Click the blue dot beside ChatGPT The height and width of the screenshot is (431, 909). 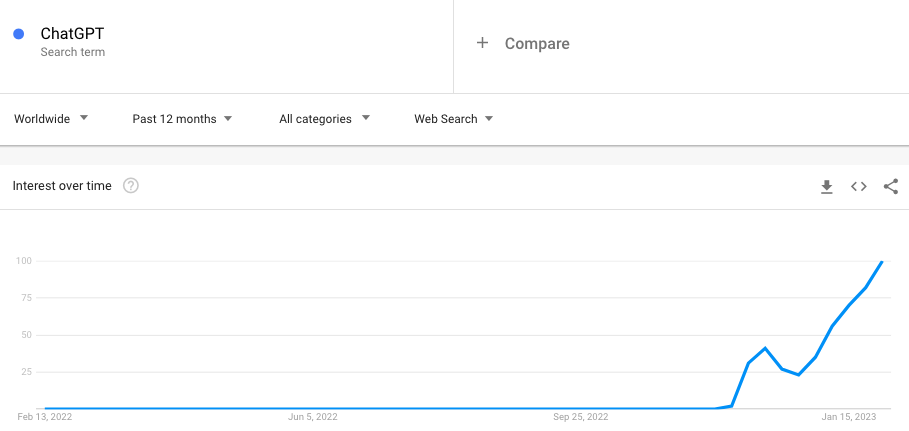(19, 34)
